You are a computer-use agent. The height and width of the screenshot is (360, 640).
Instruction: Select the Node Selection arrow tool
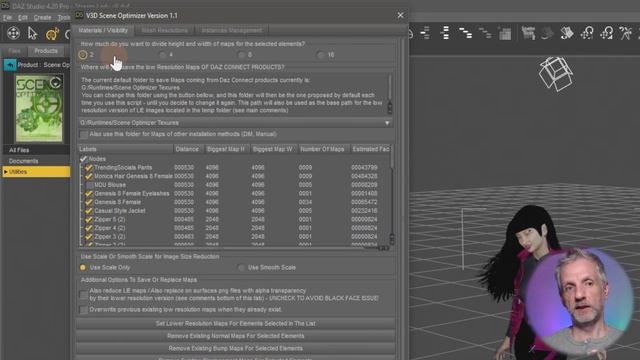point(32,33)
